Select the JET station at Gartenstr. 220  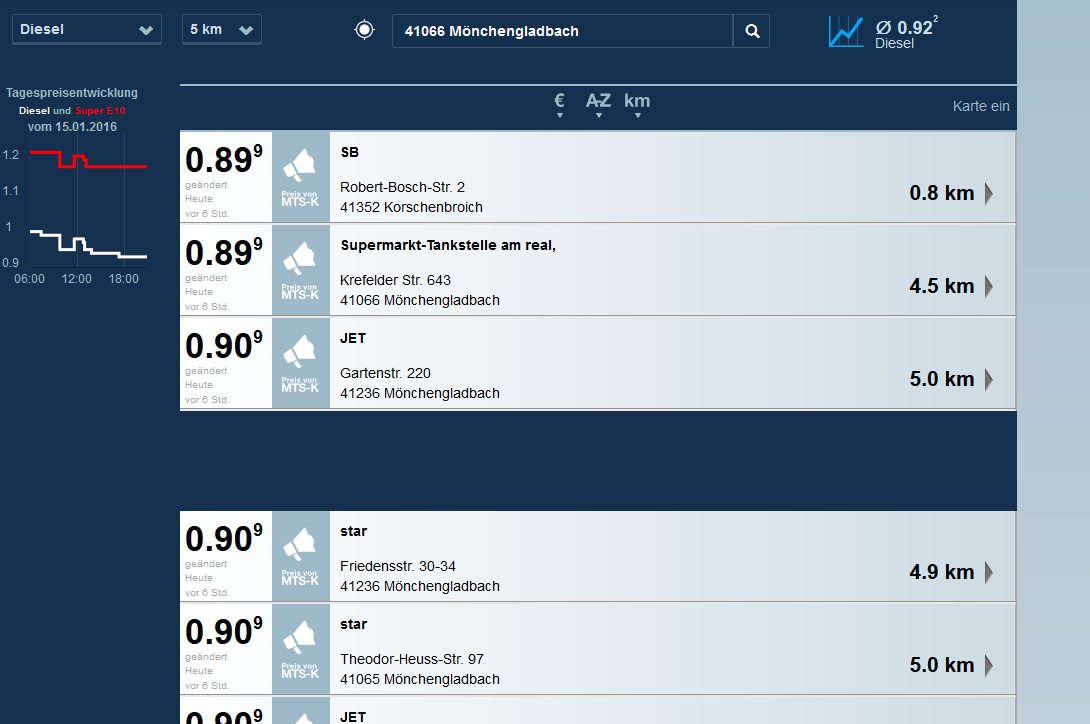353,339
